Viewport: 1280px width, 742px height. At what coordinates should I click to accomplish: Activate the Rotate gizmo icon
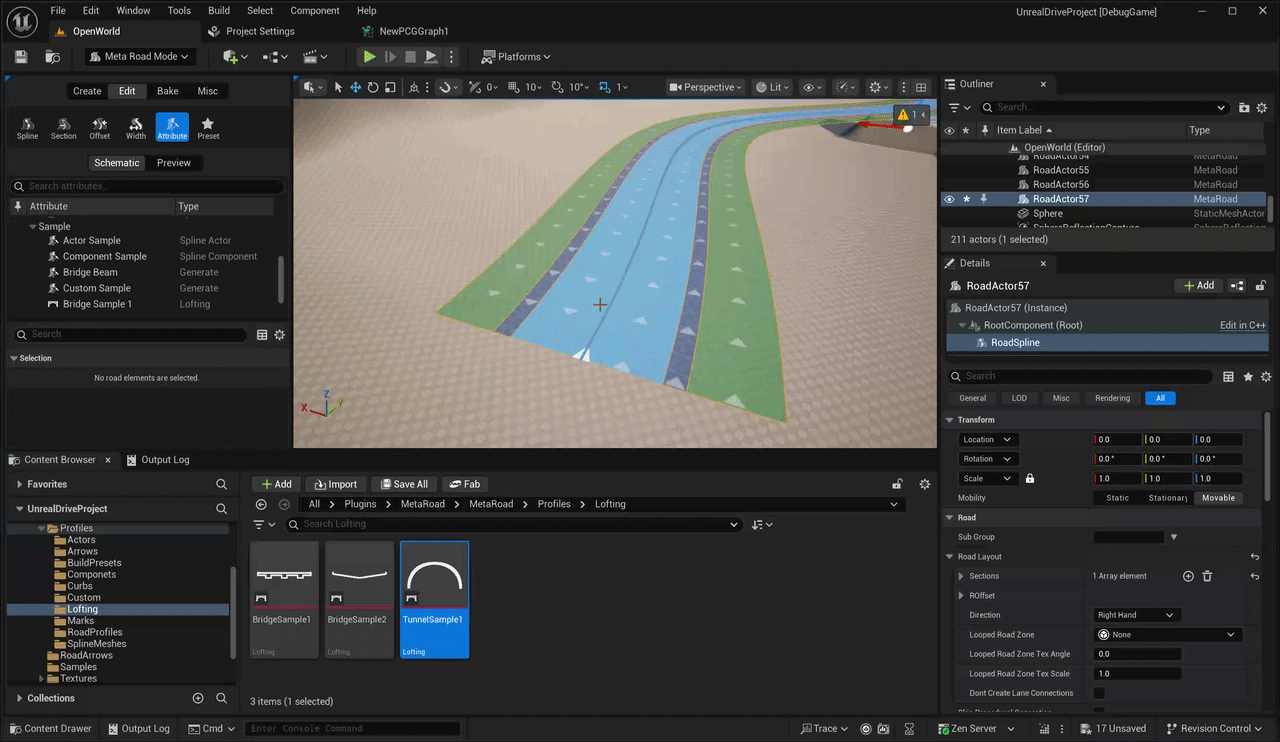click(373, 87)
